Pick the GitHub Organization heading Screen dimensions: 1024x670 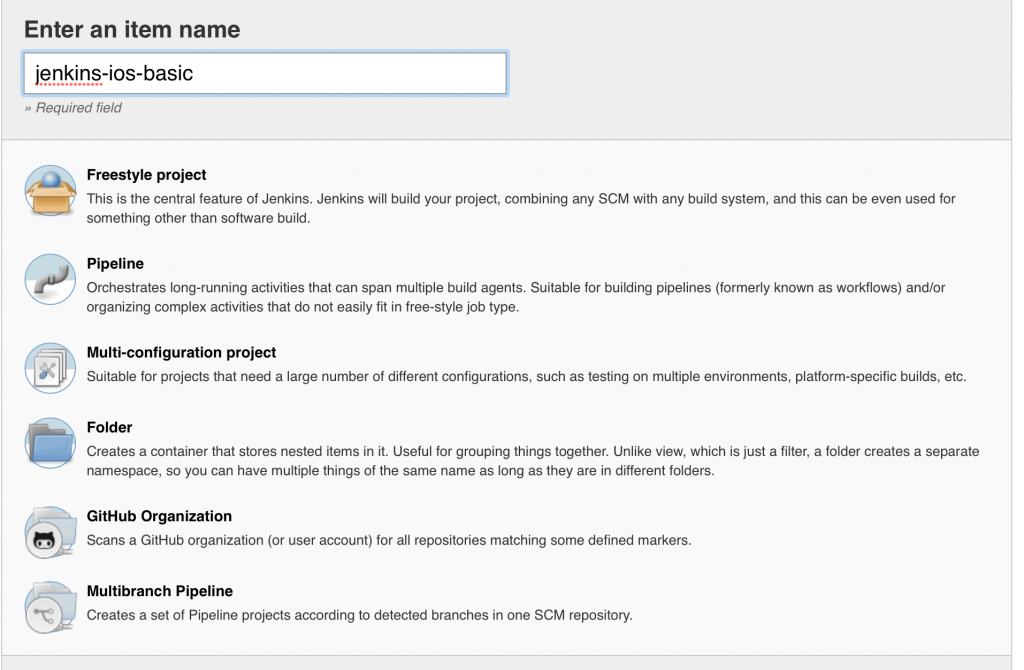159,517
